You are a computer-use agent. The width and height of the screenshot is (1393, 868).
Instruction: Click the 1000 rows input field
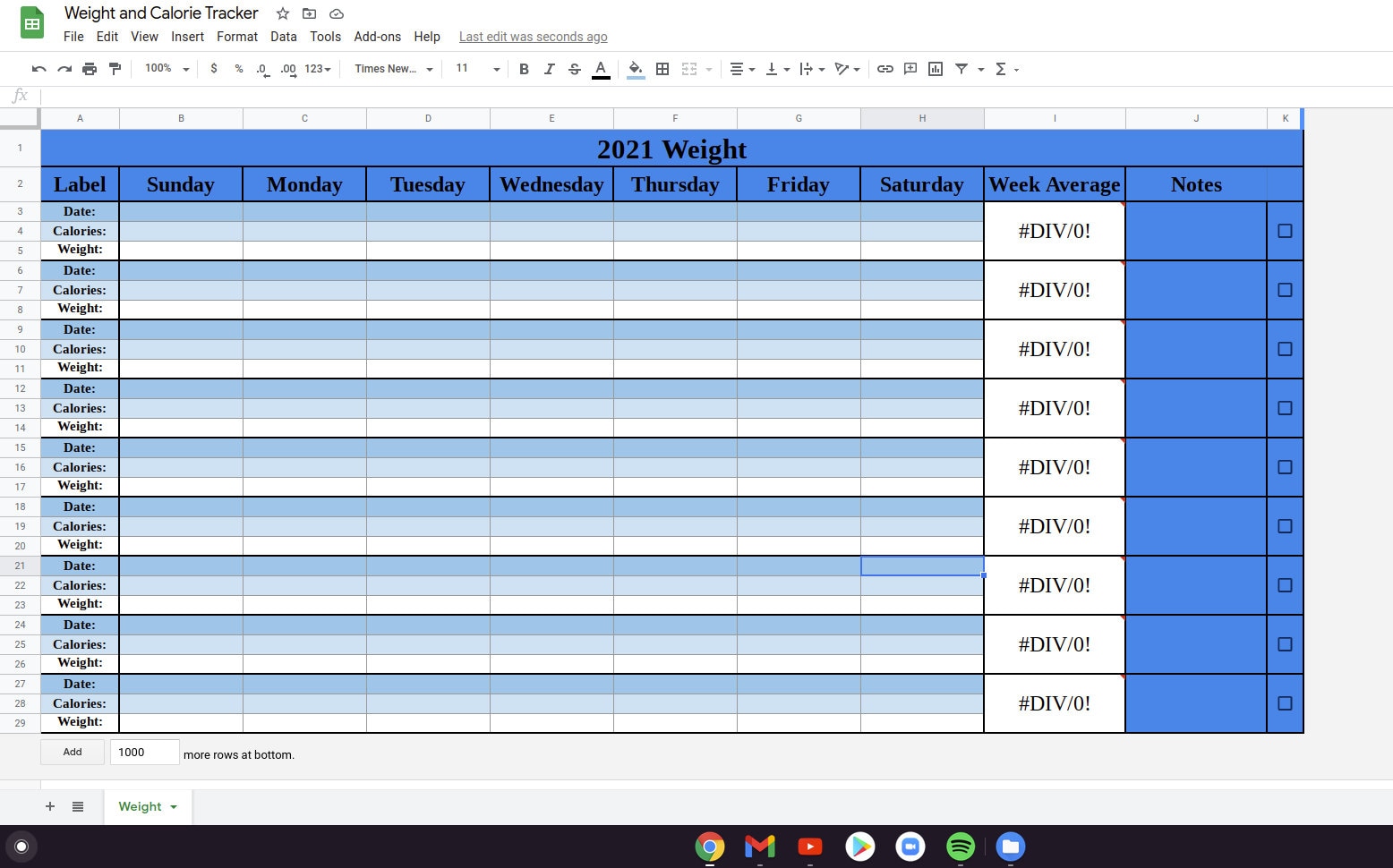(x=143, y=752)
